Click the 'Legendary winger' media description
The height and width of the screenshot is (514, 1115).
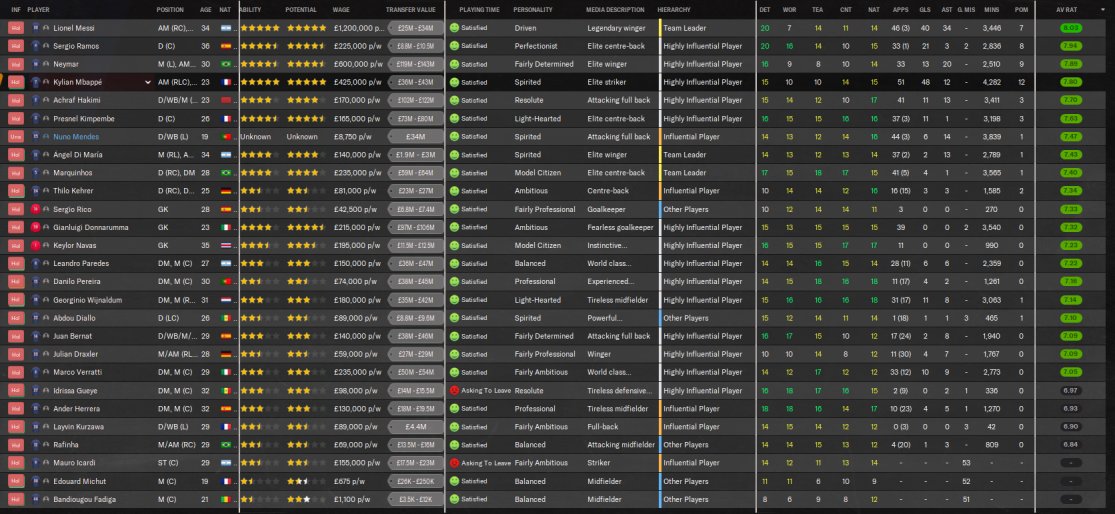(616, 28)
